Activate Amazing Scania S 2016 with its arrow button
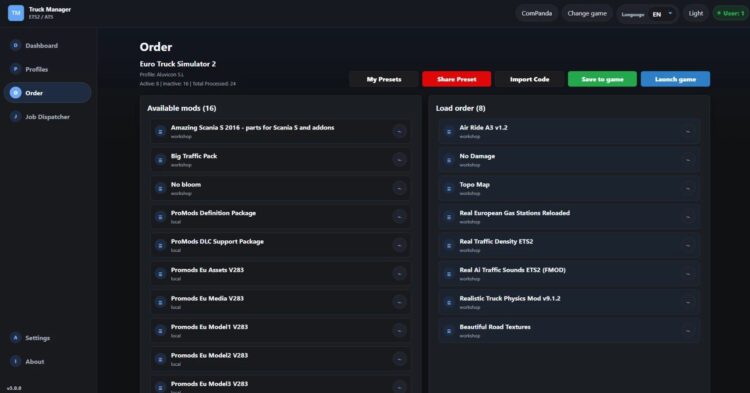This screenshot has width=750, height=393. pyautogui.click(x=399, y=131)
